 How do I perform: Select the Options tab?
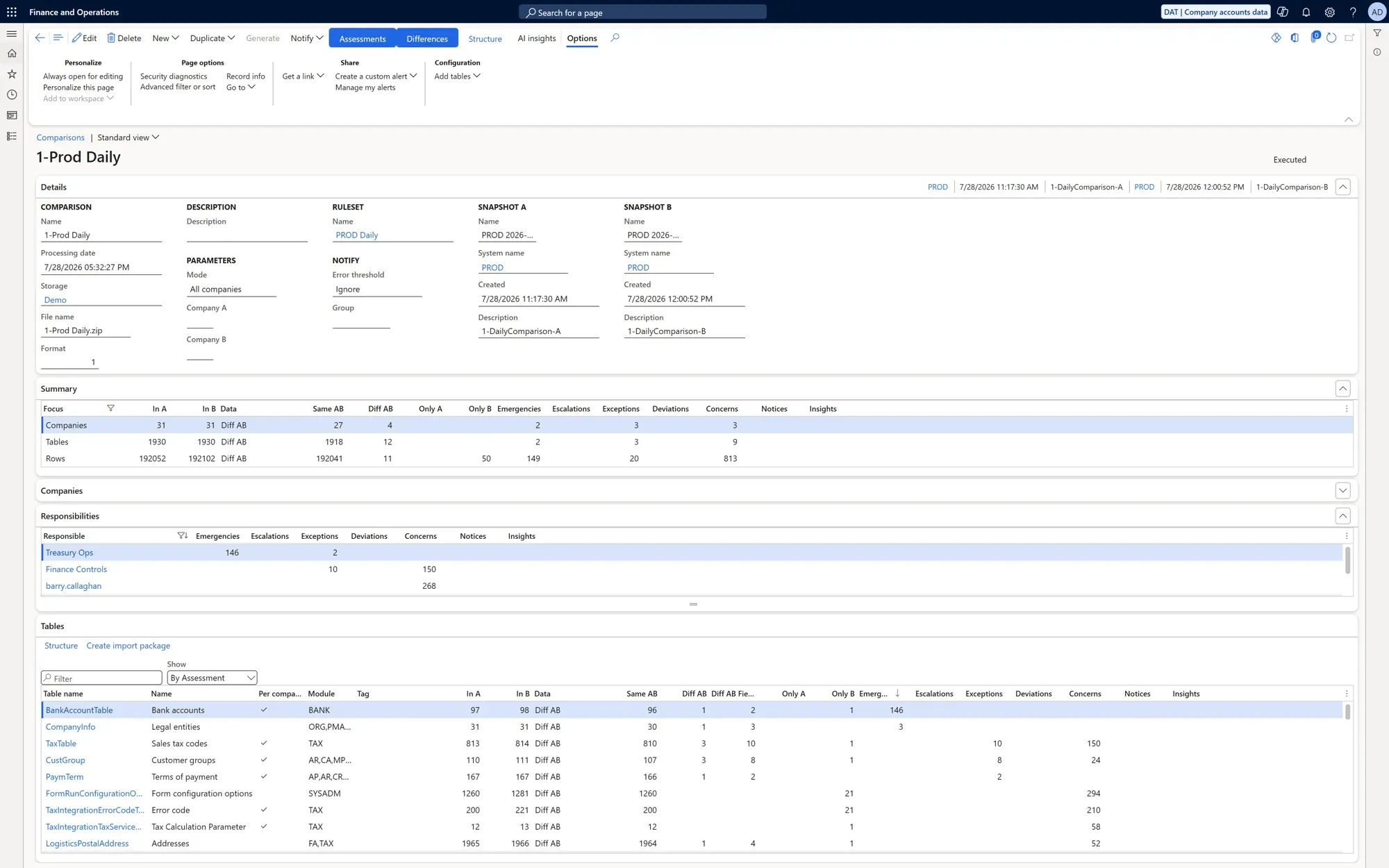point(582,38)
